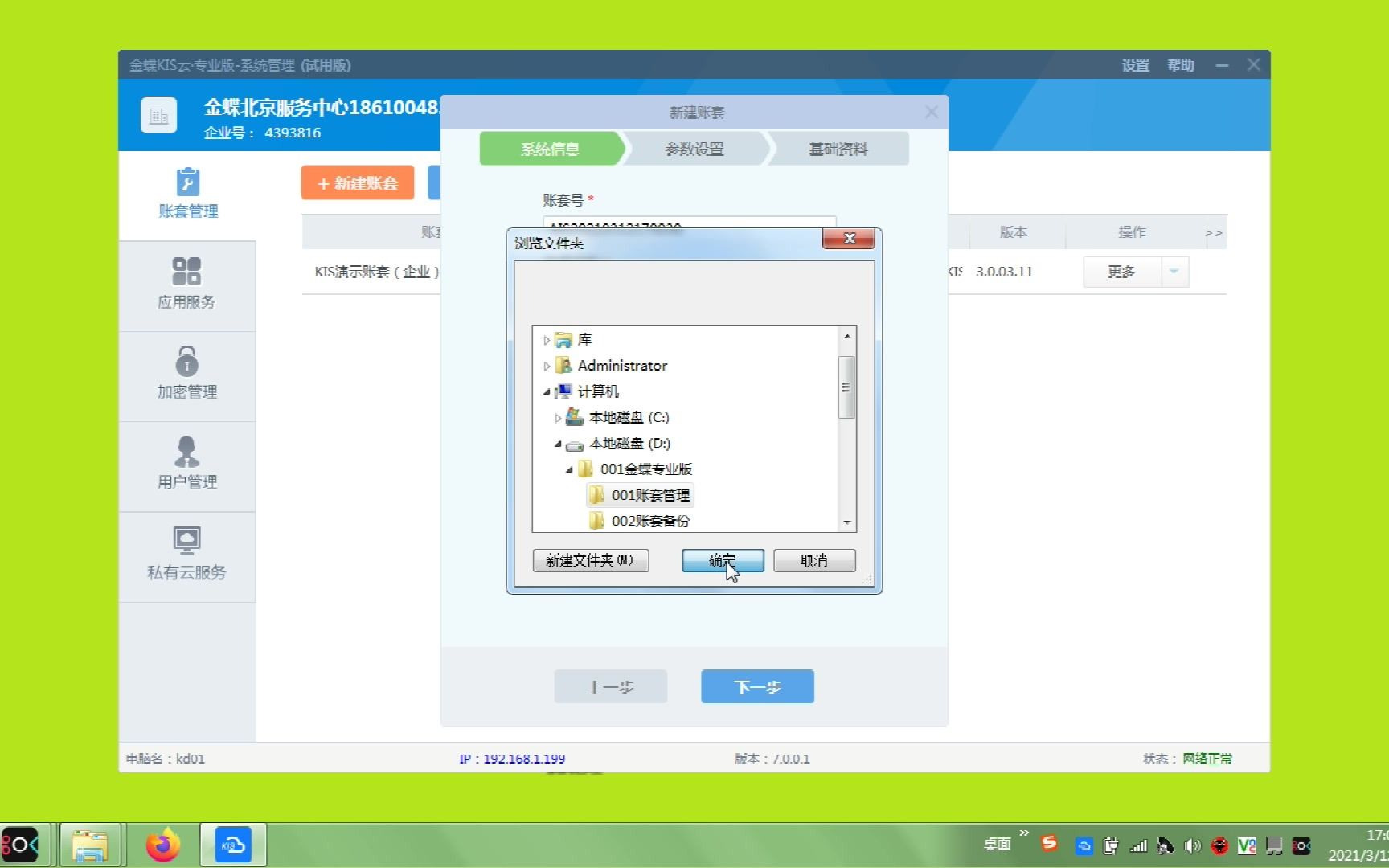Open 应用服务 in the sidebar
This screenshot has height=868, width=1389.
(186, 284)
